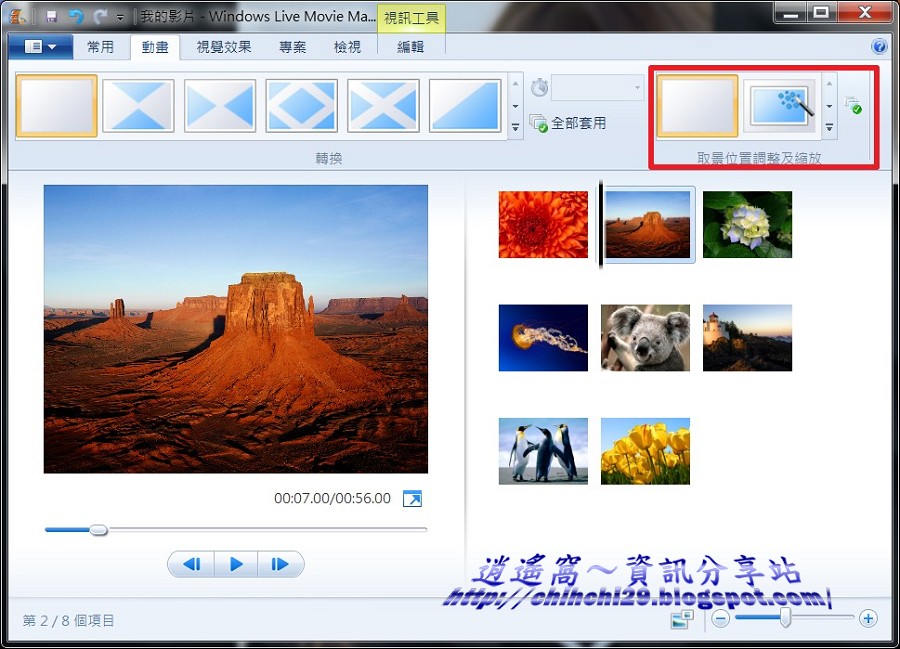Apply the bowtie horizontal transition
This screenshot has height=649, width=900.
220,106
